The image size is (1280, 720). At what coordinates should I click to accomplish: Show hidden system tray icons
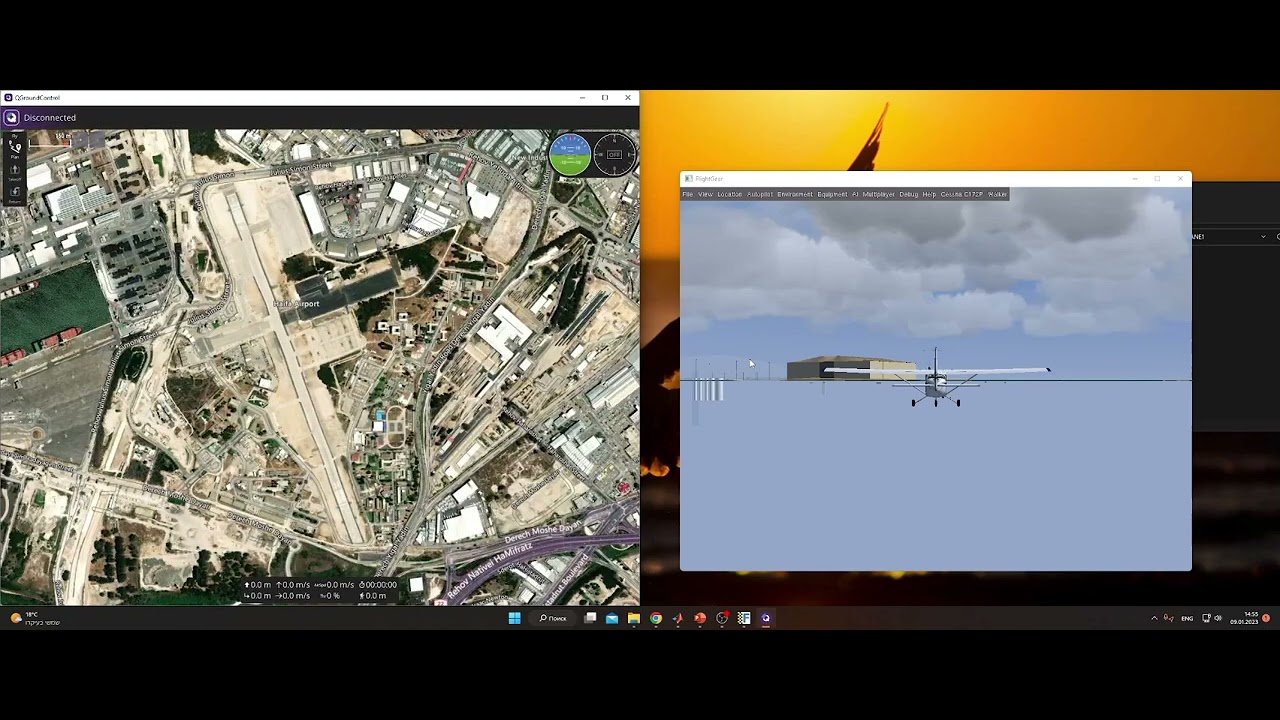click(x=1154, y=618)
